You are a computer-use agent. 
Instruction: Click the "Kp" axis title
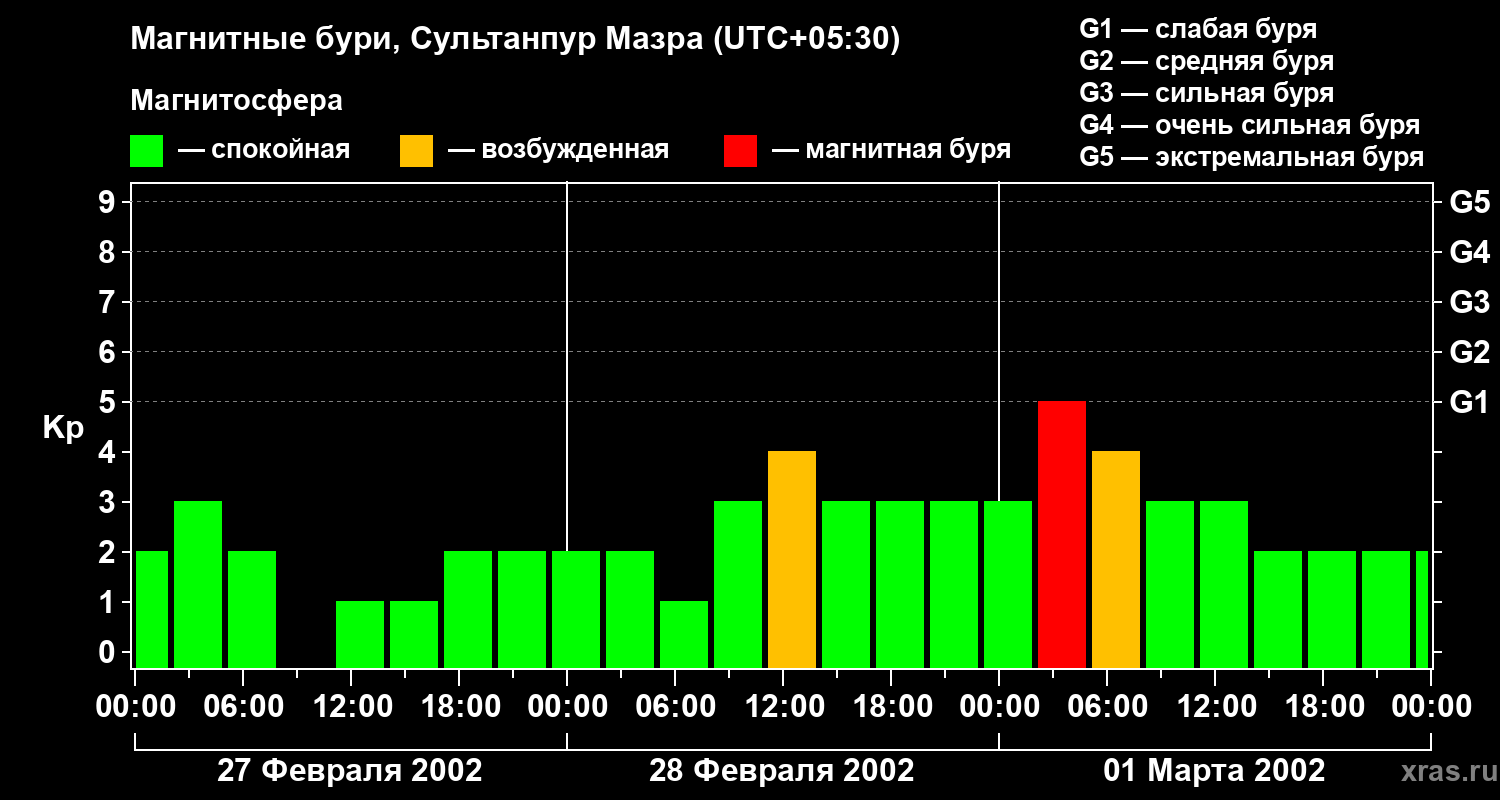click(x=64, y=428)
